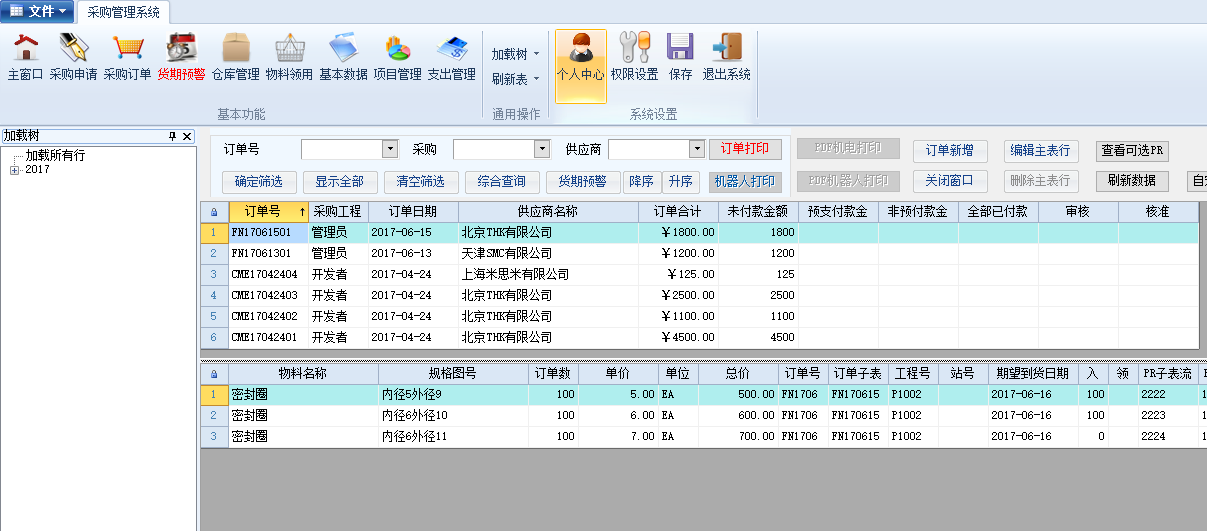
Task: Expand the 2017 tree node
Action: [x=14, y=170]
